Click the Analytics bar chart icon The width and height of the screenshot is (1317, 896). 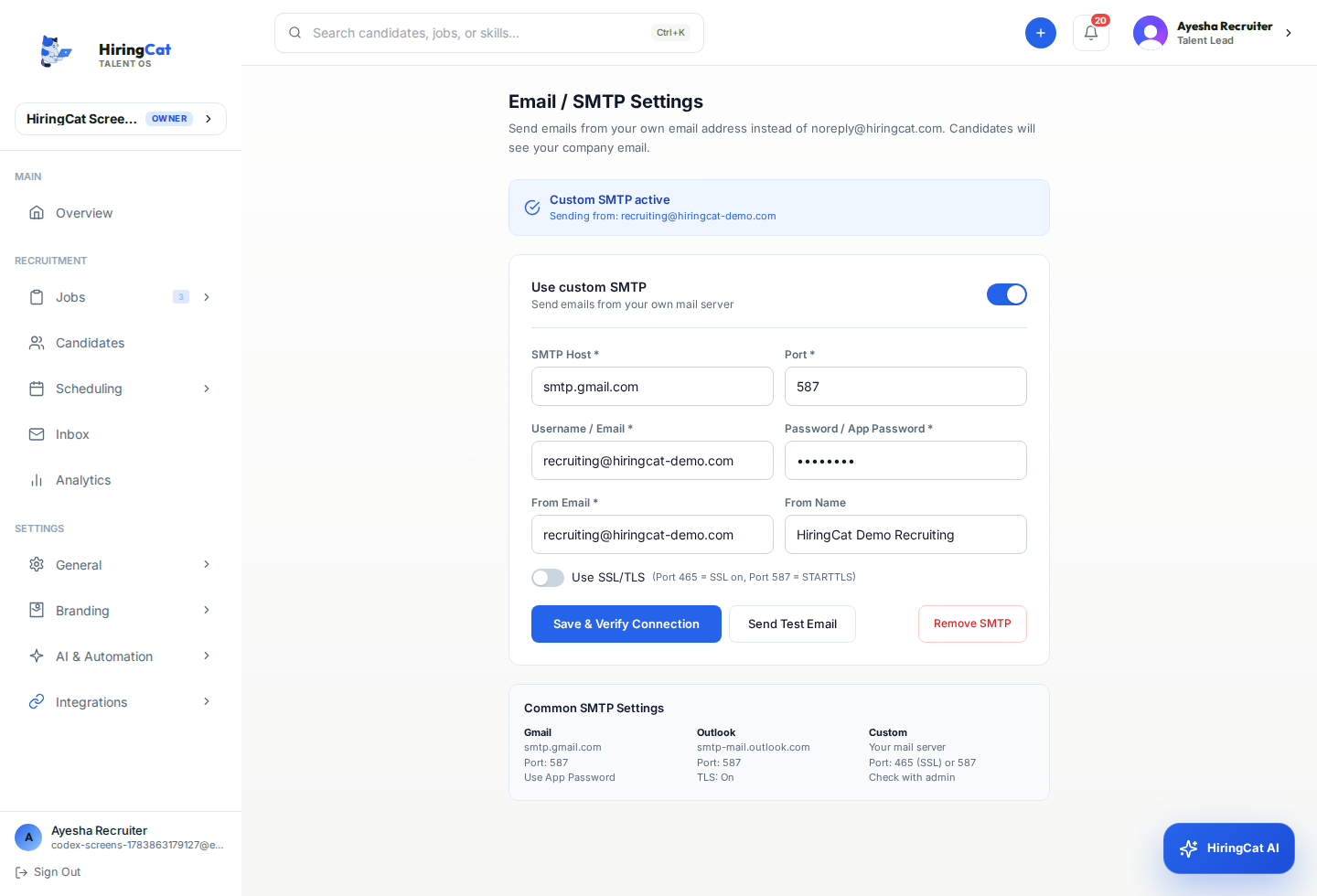[37, 480]
